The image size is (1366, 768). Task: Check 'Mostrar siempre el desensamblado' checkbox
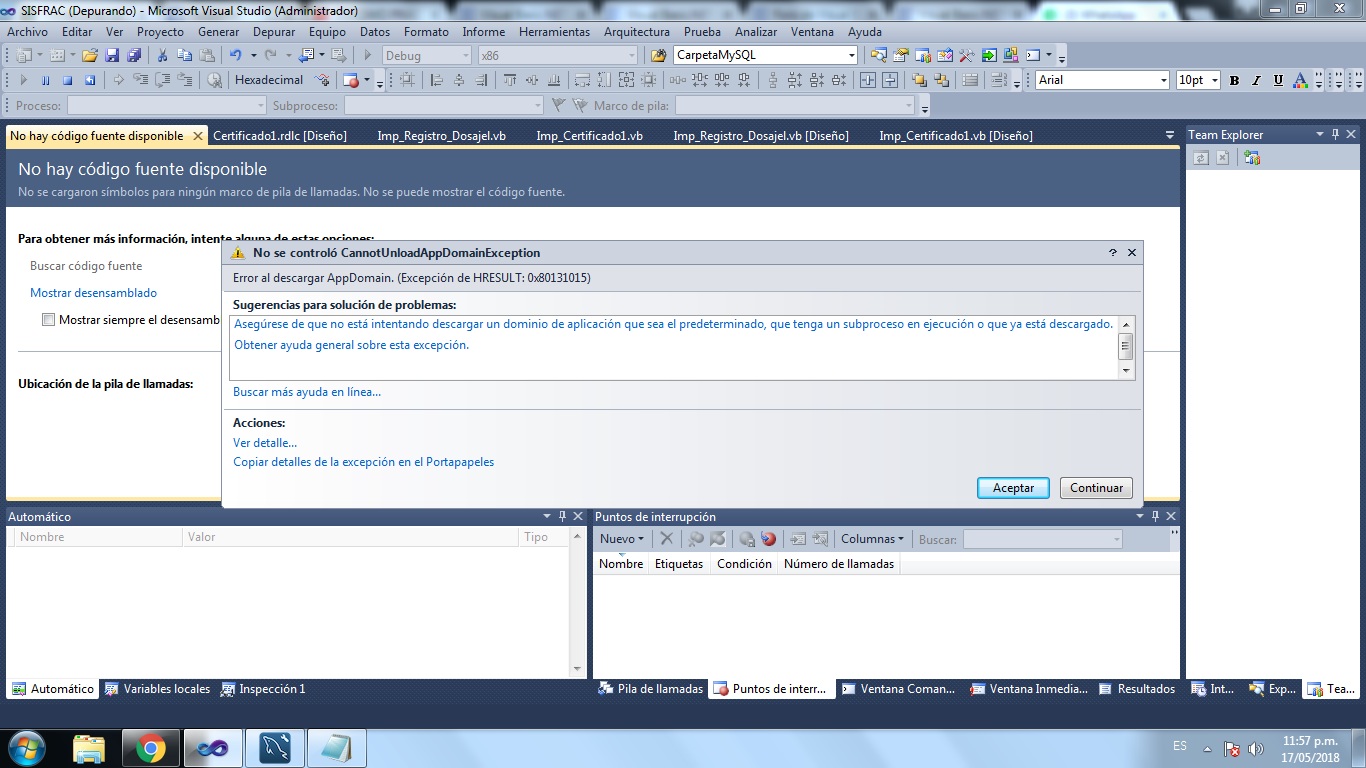pyautogui.click(x=48, y=320)
